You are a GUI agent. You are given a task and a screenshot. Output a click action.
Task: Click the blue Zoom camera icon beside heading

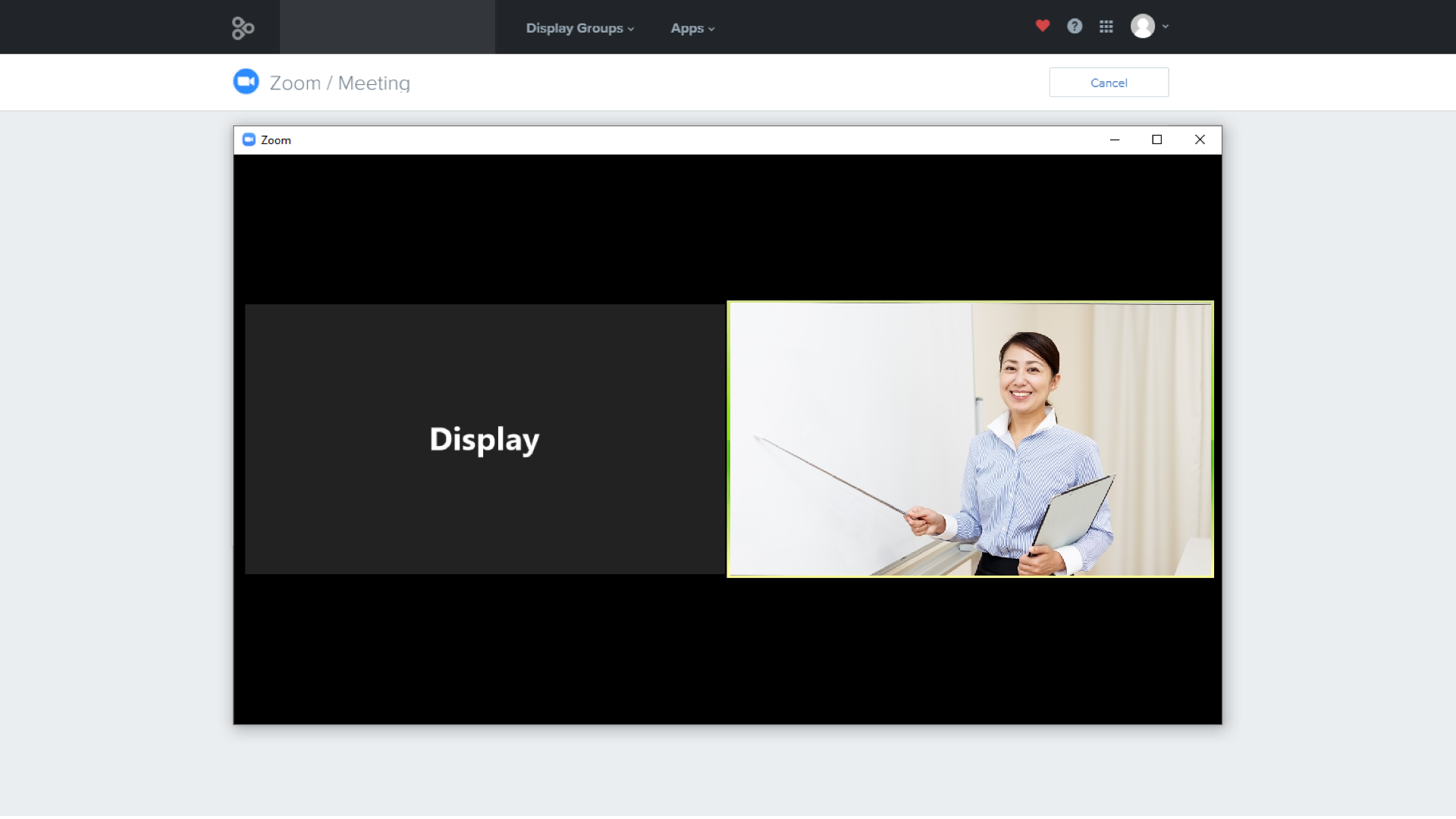(x=246, y=82)
